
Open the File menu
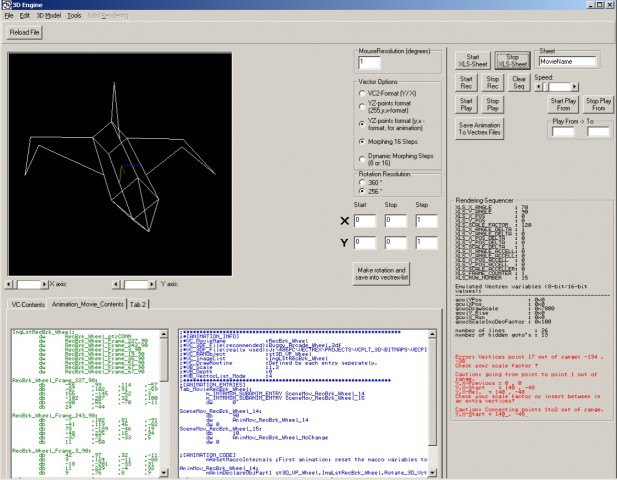pos(9,16)
